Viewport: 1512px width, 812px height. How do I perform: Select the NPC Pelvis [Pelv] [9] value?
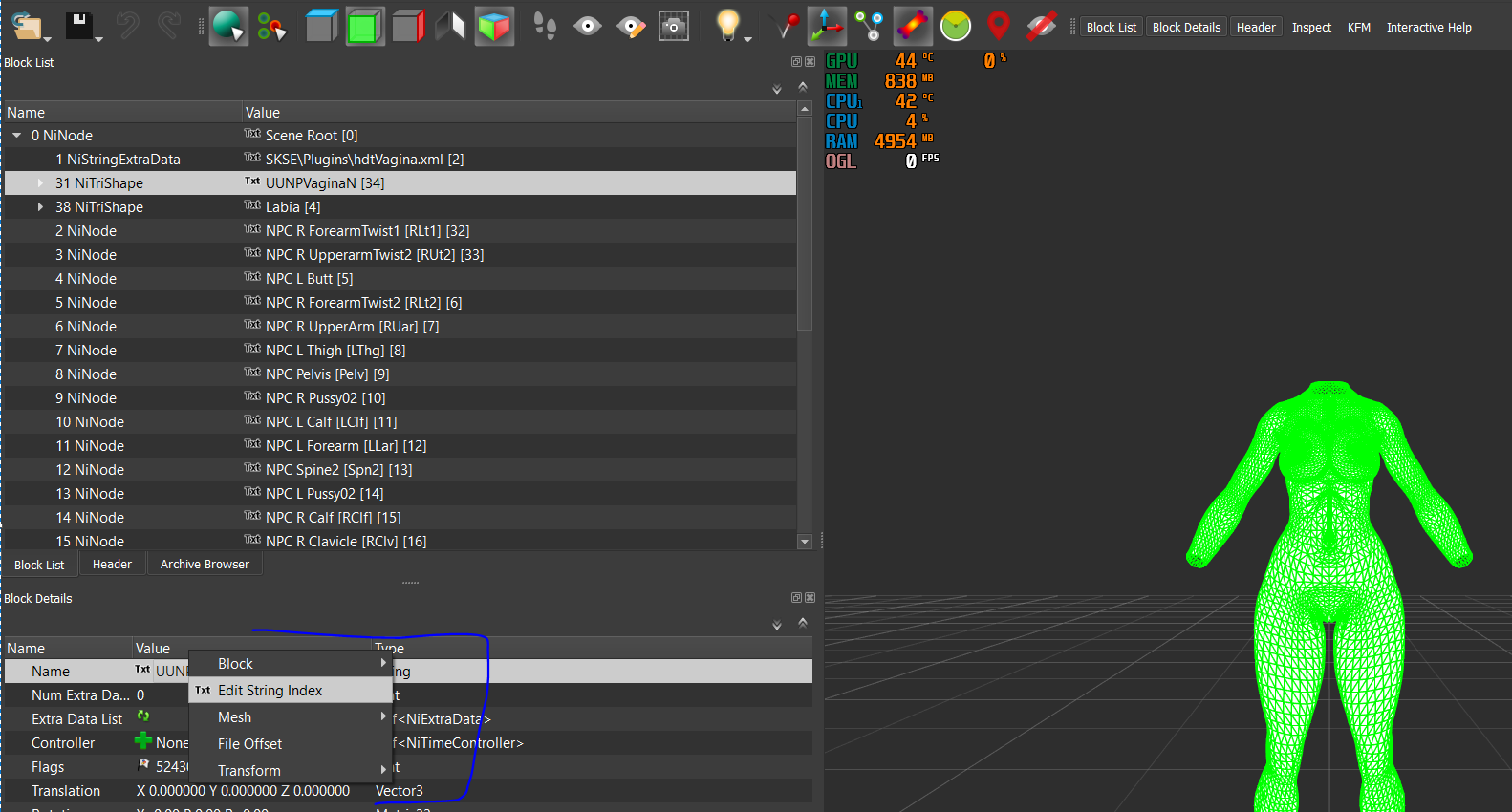tap(327, 374)
